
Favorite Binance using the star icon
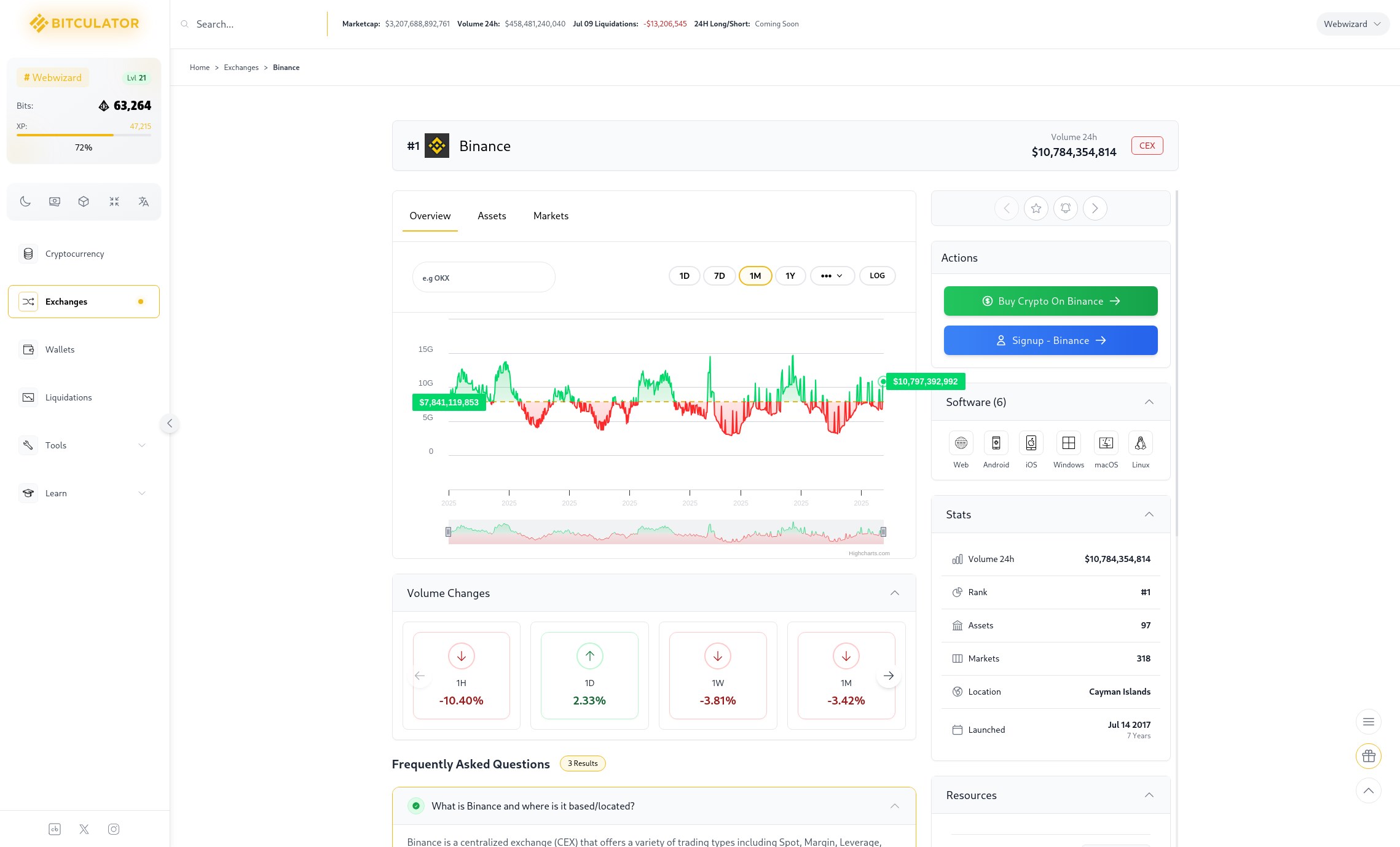(1036, 208)
